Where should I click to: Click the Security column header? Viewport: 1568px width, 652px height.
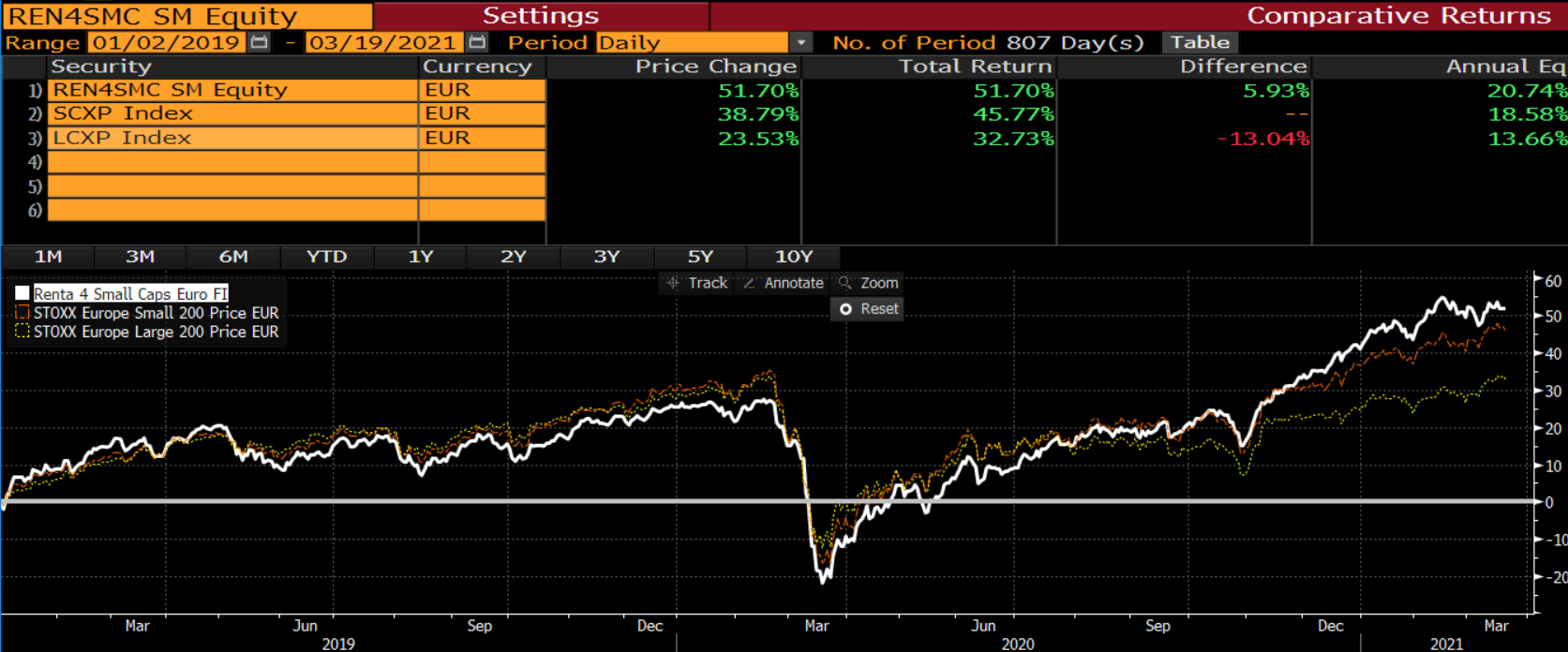click(101, 67)
